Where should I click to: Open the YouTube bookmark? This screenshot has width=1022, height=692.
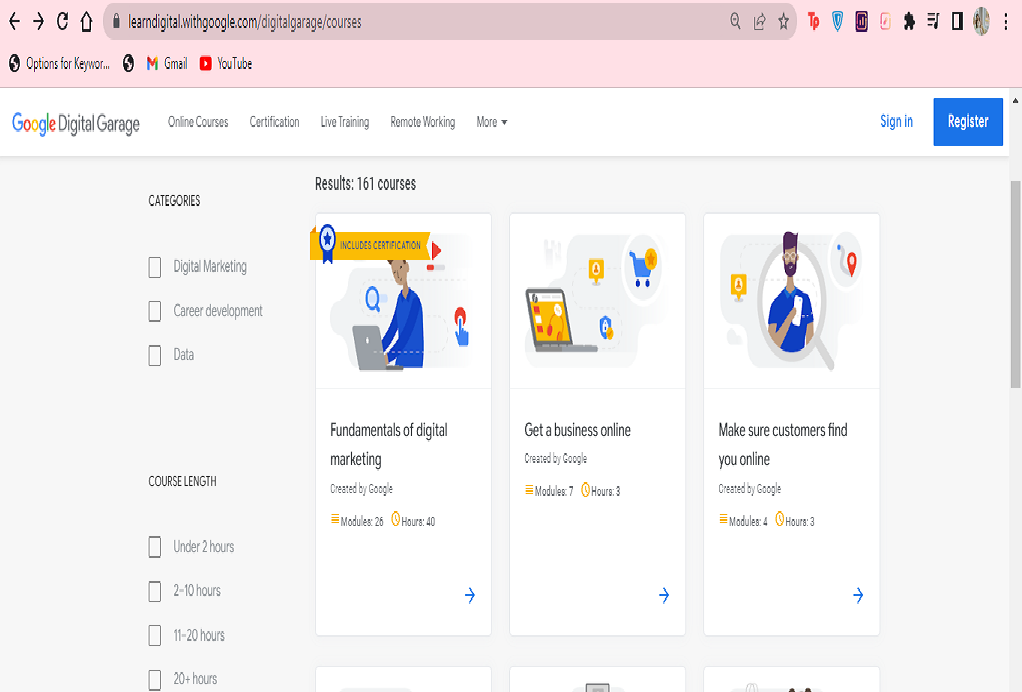[226, 63]
